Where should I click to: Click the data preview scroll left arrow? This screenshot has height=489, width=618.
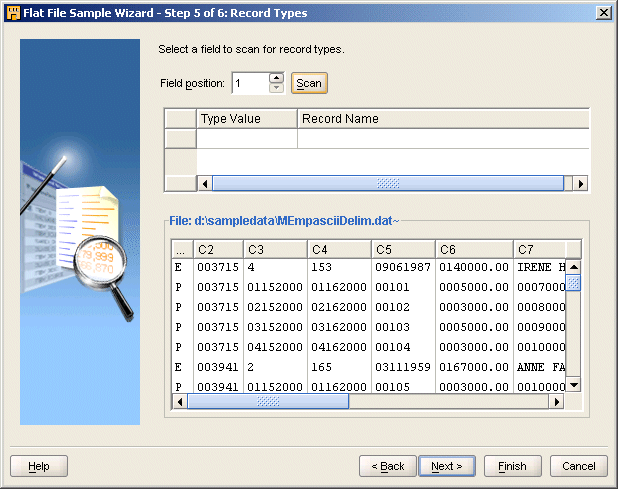180,402
